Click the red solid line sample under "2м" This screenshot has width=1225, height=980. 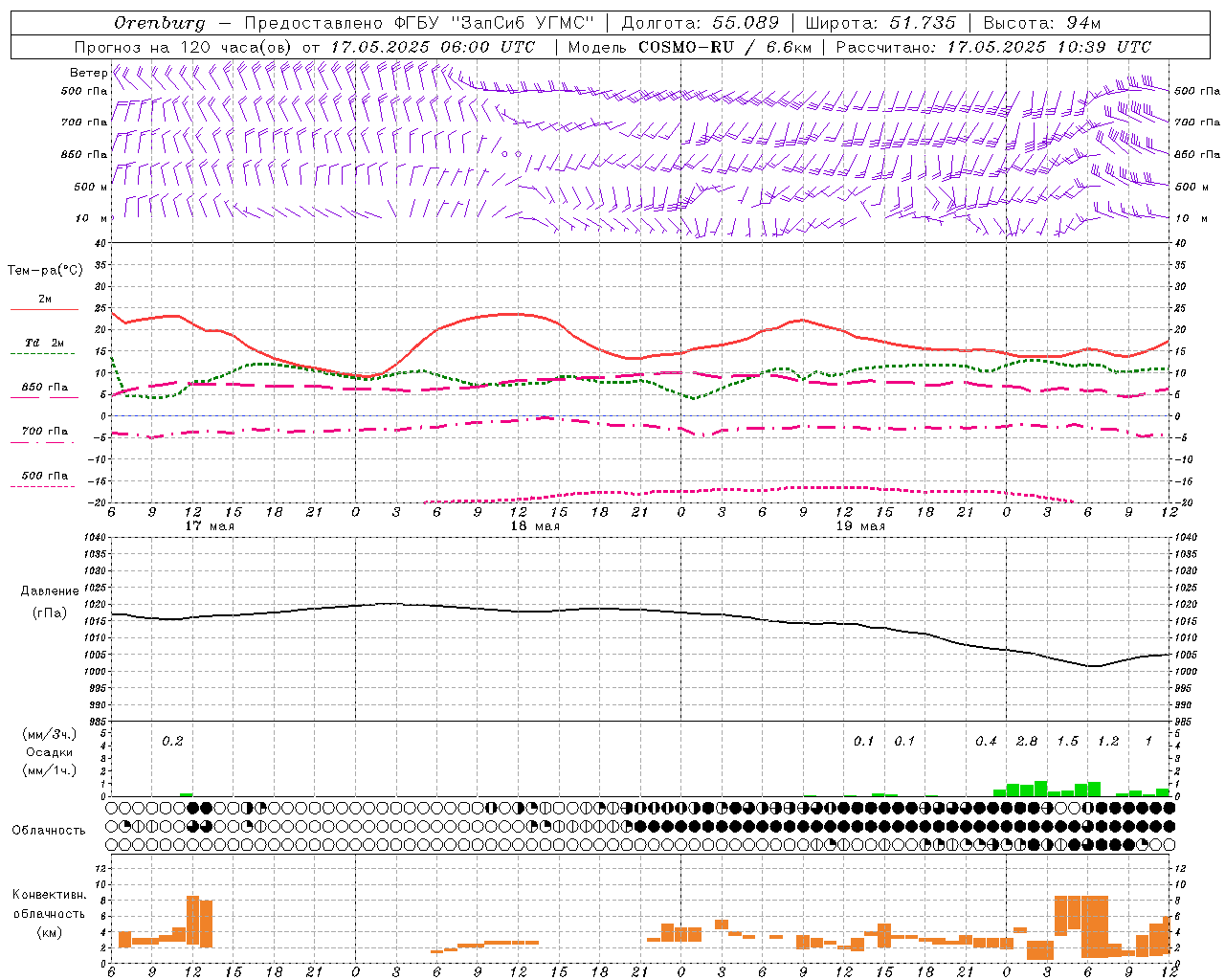(x=44, y=310)
